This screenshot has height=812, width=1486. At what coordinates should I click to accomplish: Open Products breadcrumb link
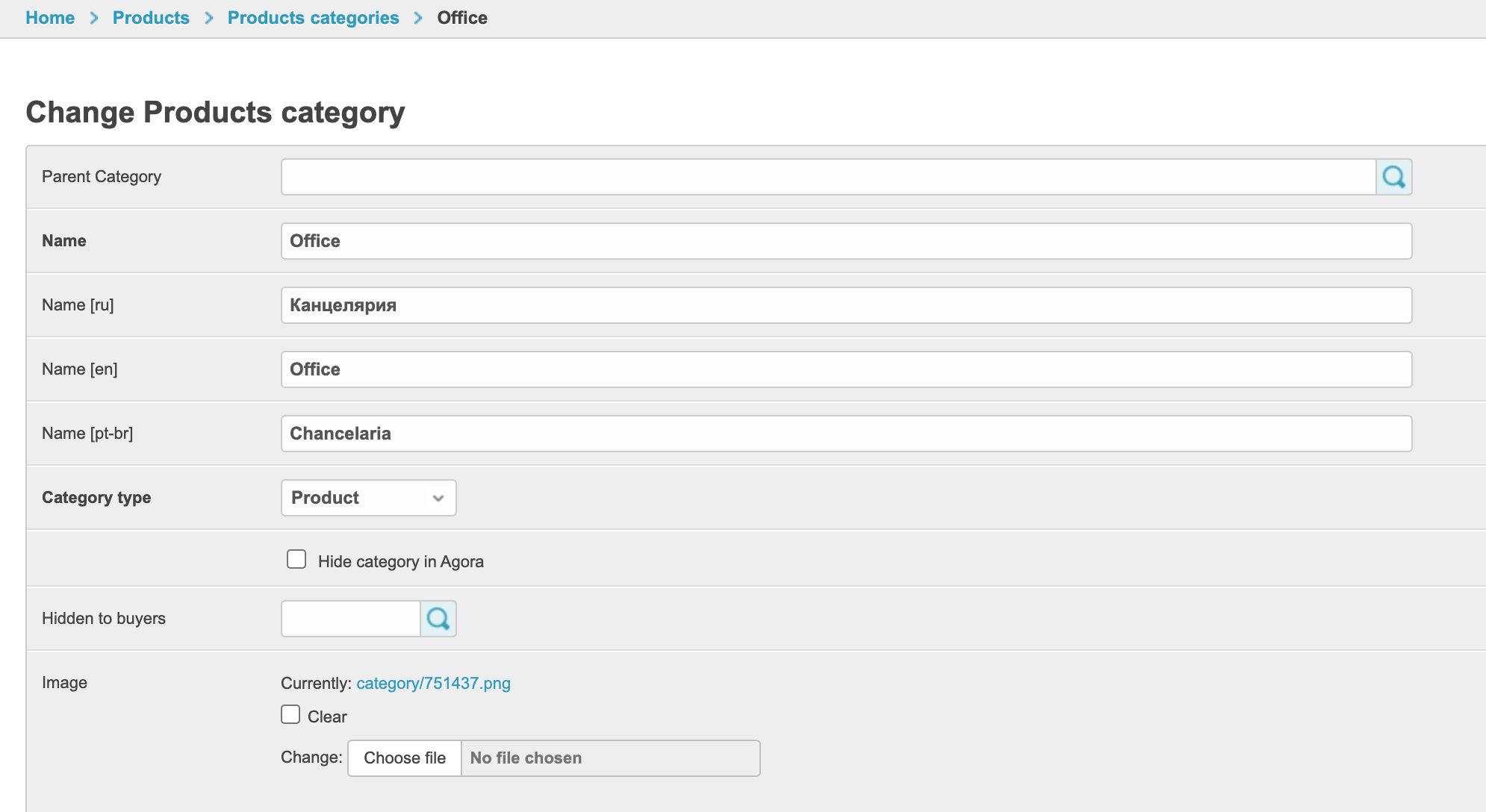pos(151,18)
